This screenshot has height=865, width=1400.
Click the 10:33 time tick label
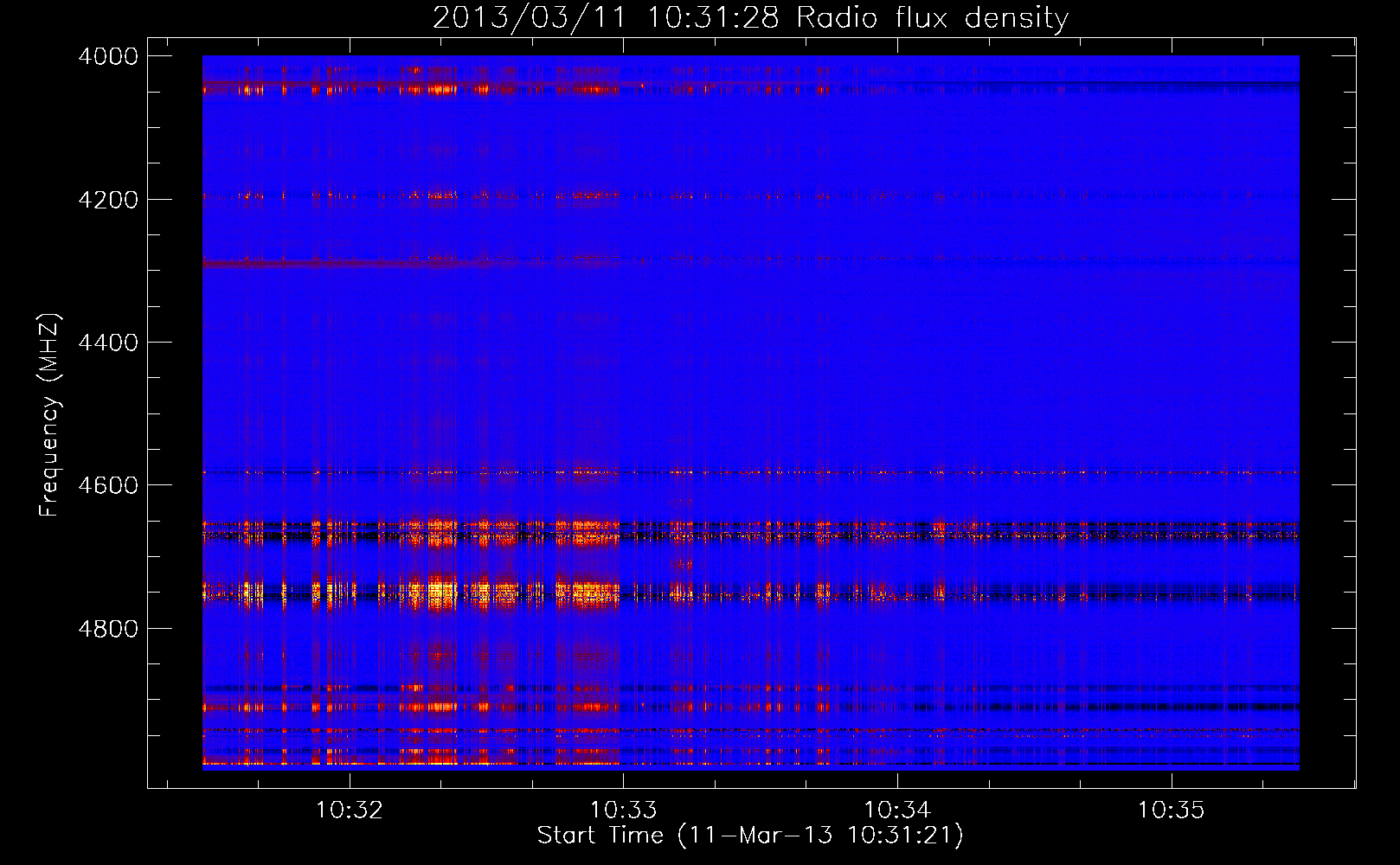[623, 811]
